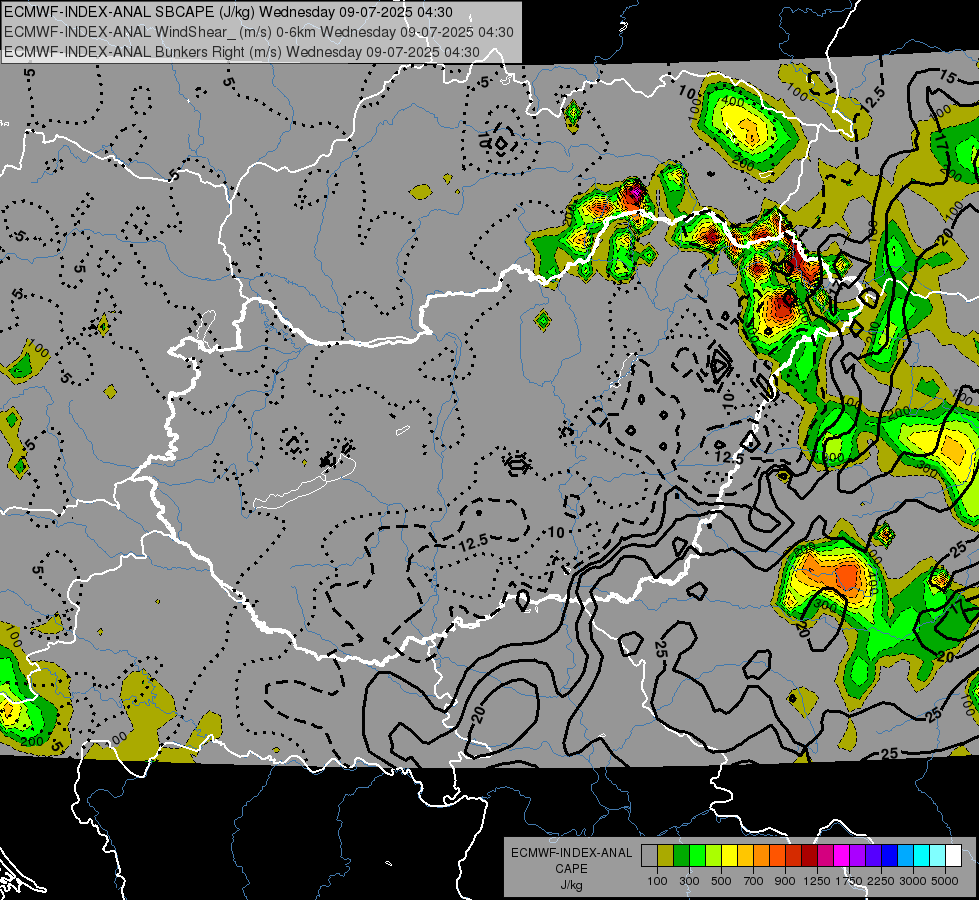Pick the pure blue legend swatch

890,856
